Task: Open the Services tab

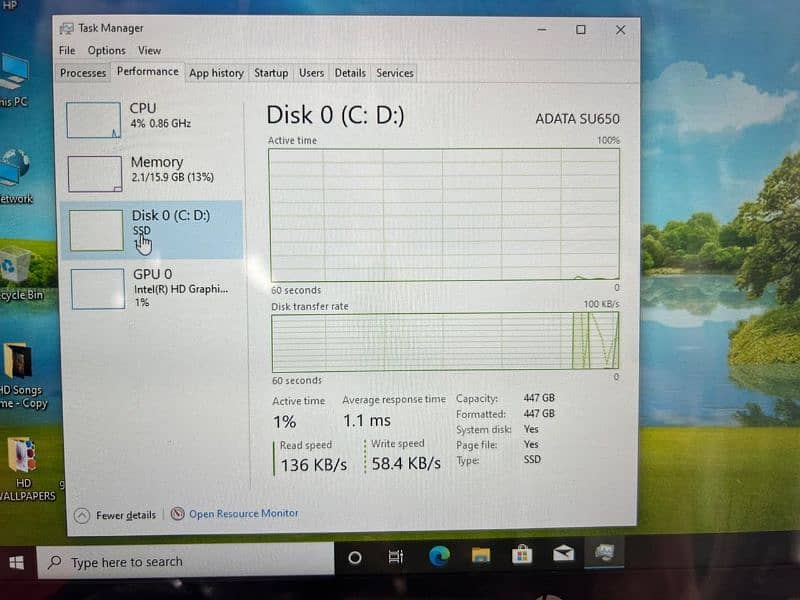Action: [x=395, y=73]
